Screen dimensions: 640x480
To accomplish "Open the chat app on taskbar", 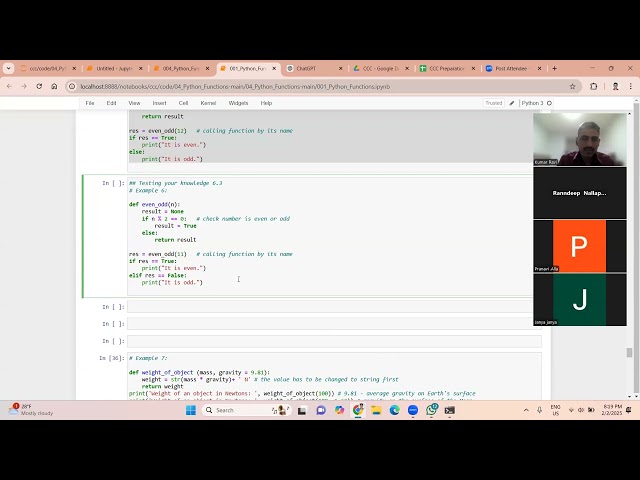I will point(321,410).
